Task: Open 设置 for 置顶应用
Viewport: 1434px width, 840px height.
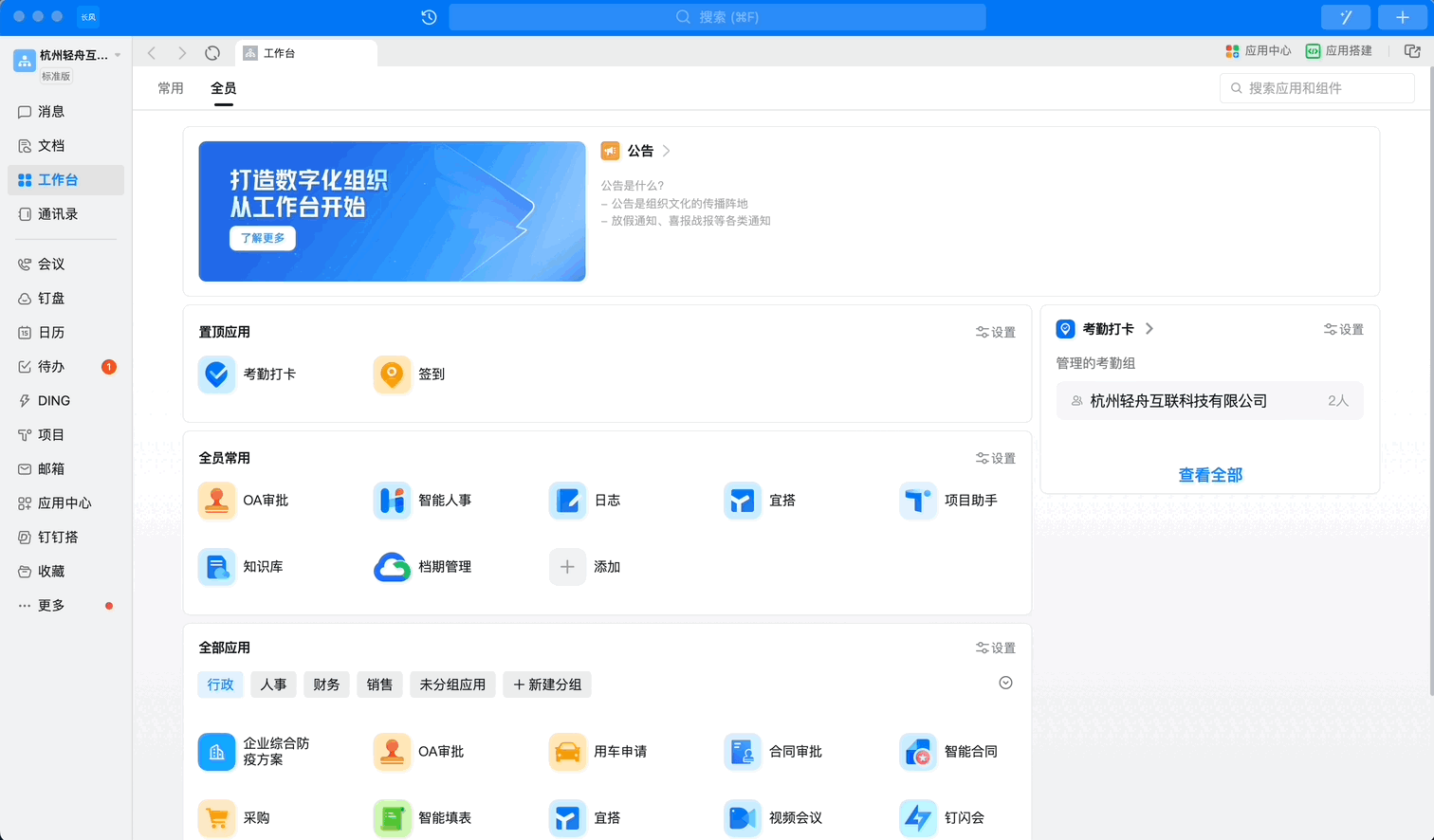Action: click(996, 332)
